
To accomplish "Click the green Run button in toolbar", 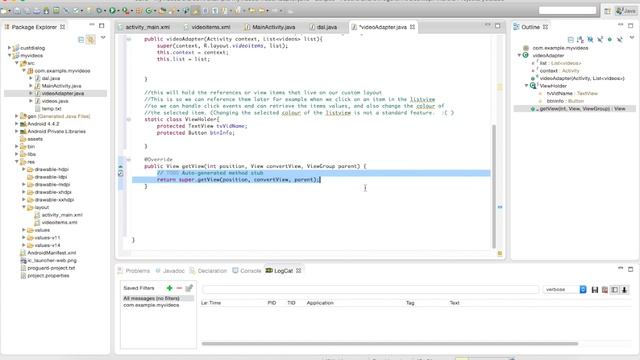I will click(112, 11).
